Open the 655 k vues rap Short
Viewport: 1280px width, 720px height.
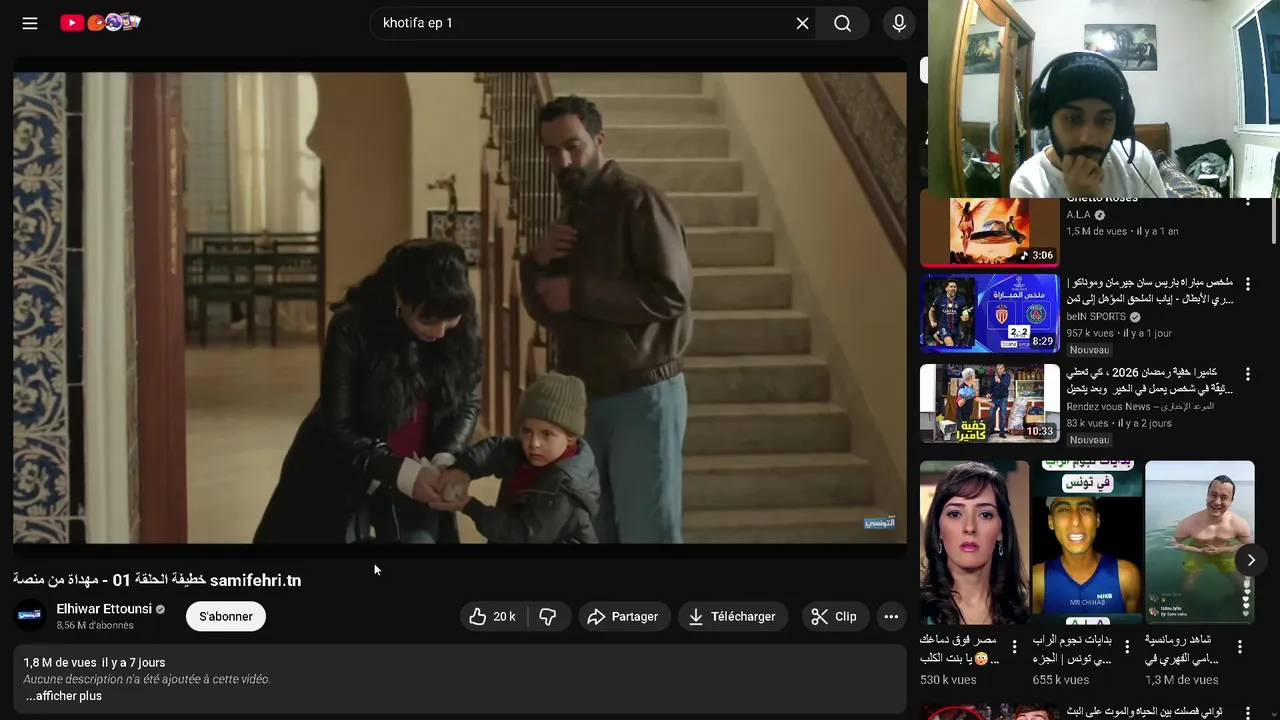pyautogui.click(x=1086, y=543)
